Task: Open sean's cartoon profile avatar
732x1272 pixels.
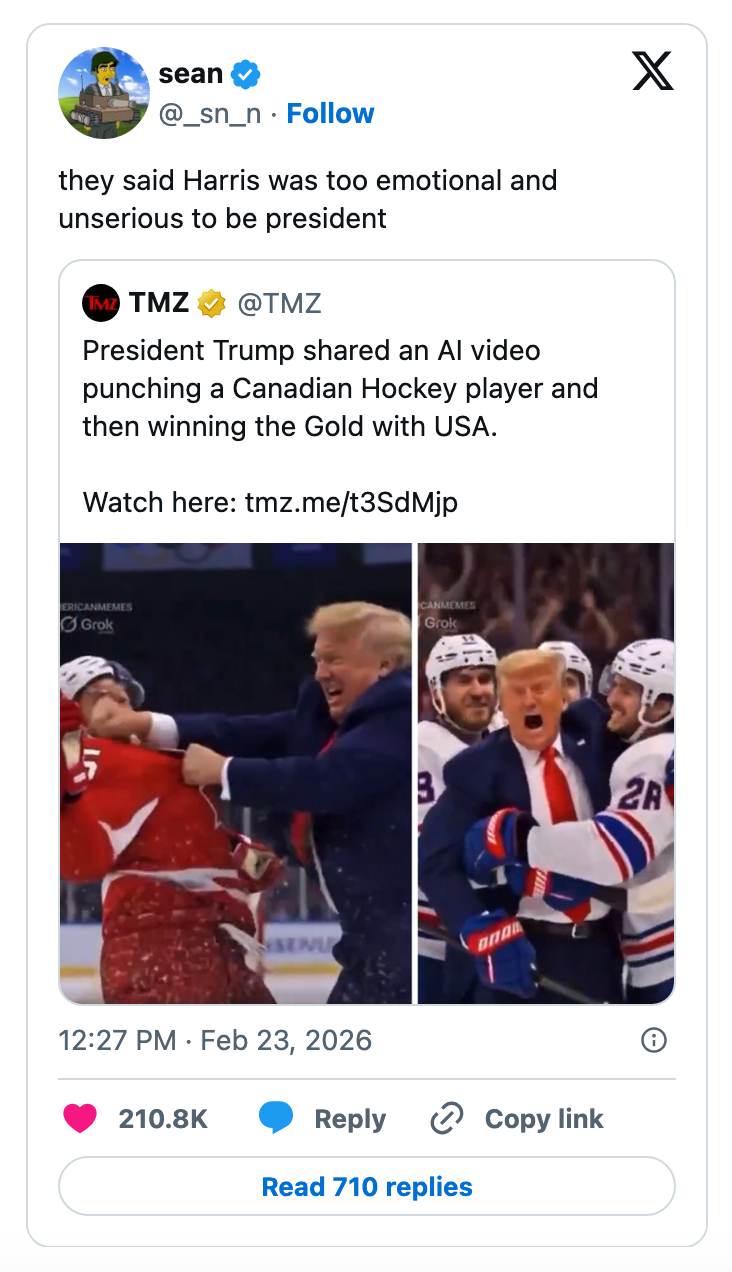Action: 104,93
